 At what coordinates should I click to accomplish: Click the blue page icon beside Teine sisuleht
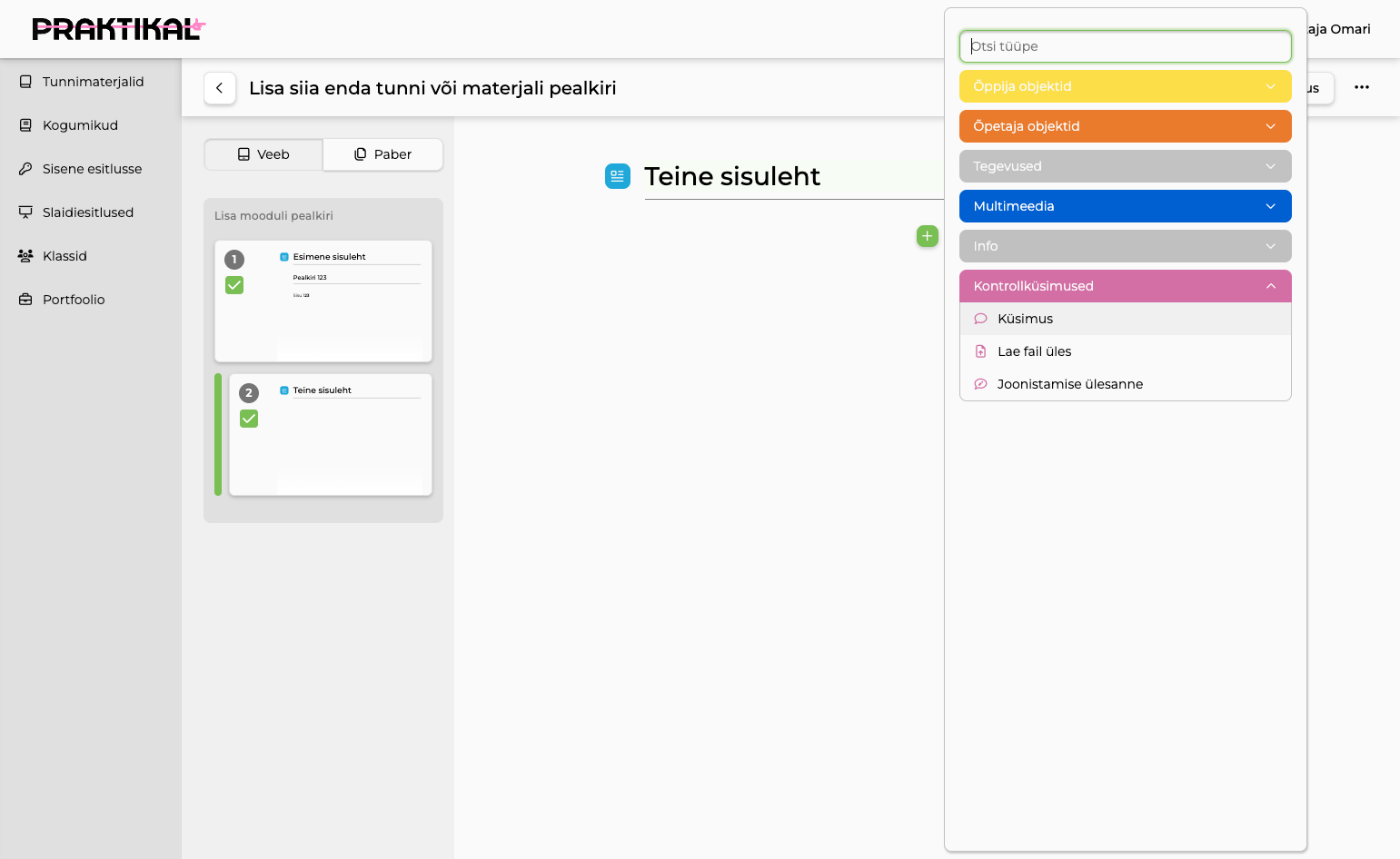[x=618, y=176]
